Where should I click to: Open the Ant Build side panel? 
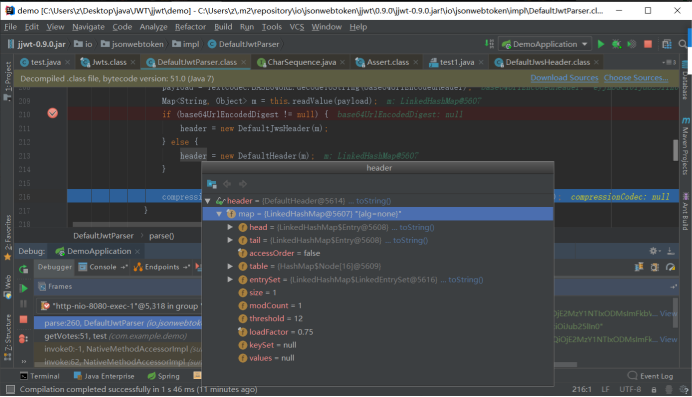(x=684, y=212)
